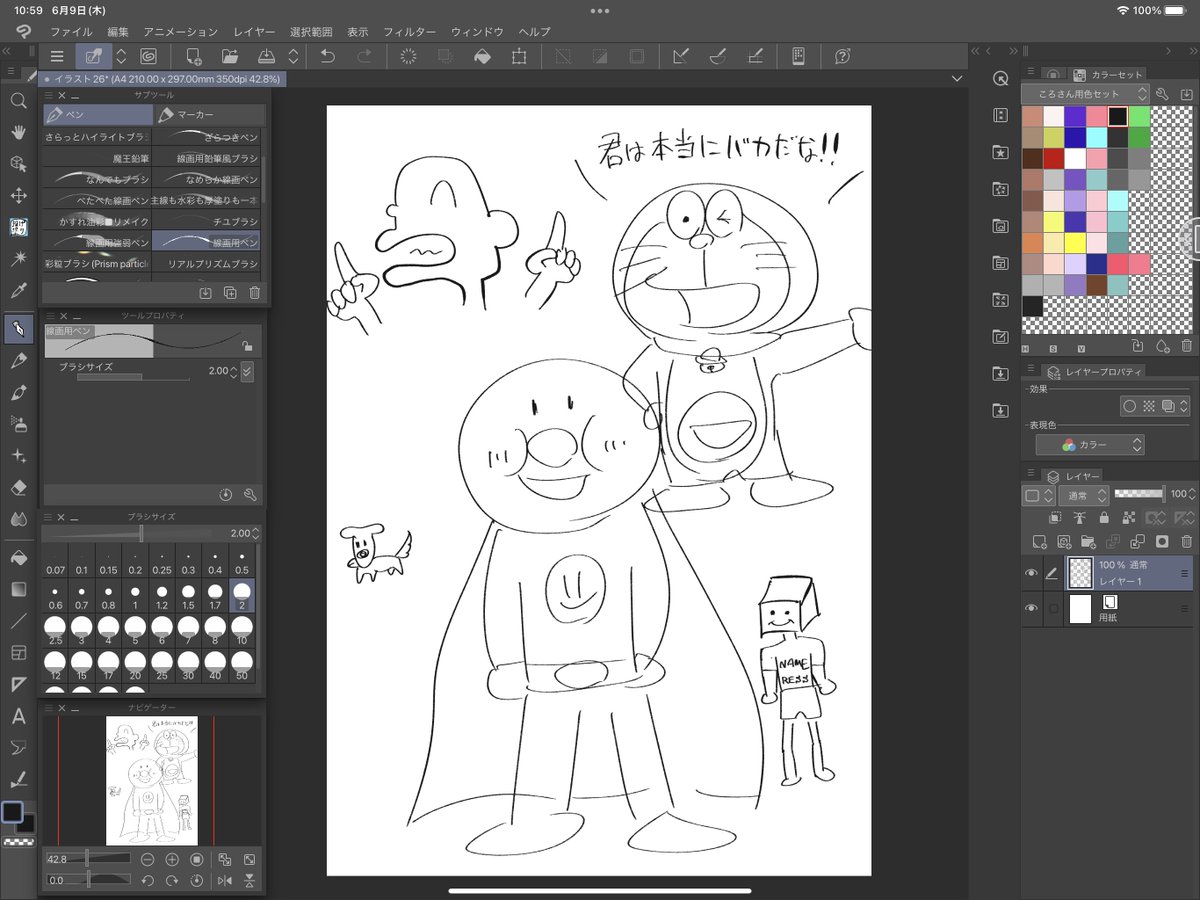Screen dimensions: 1200x900
Task: Expand the canvas tab chevron dropdown
Action: [957, 78]
